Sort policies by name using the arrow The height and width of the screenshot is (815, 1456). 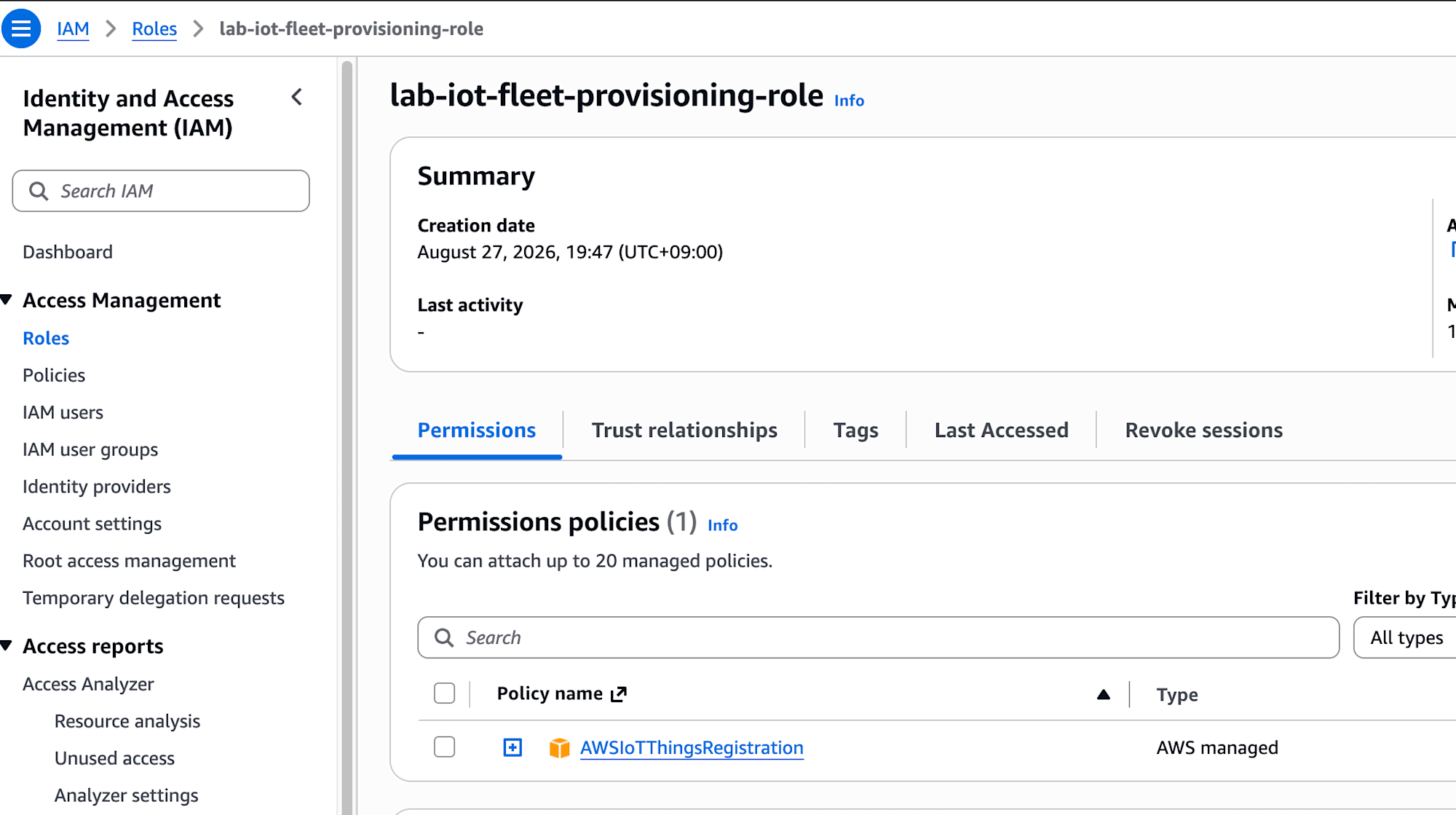(1104, 695)
